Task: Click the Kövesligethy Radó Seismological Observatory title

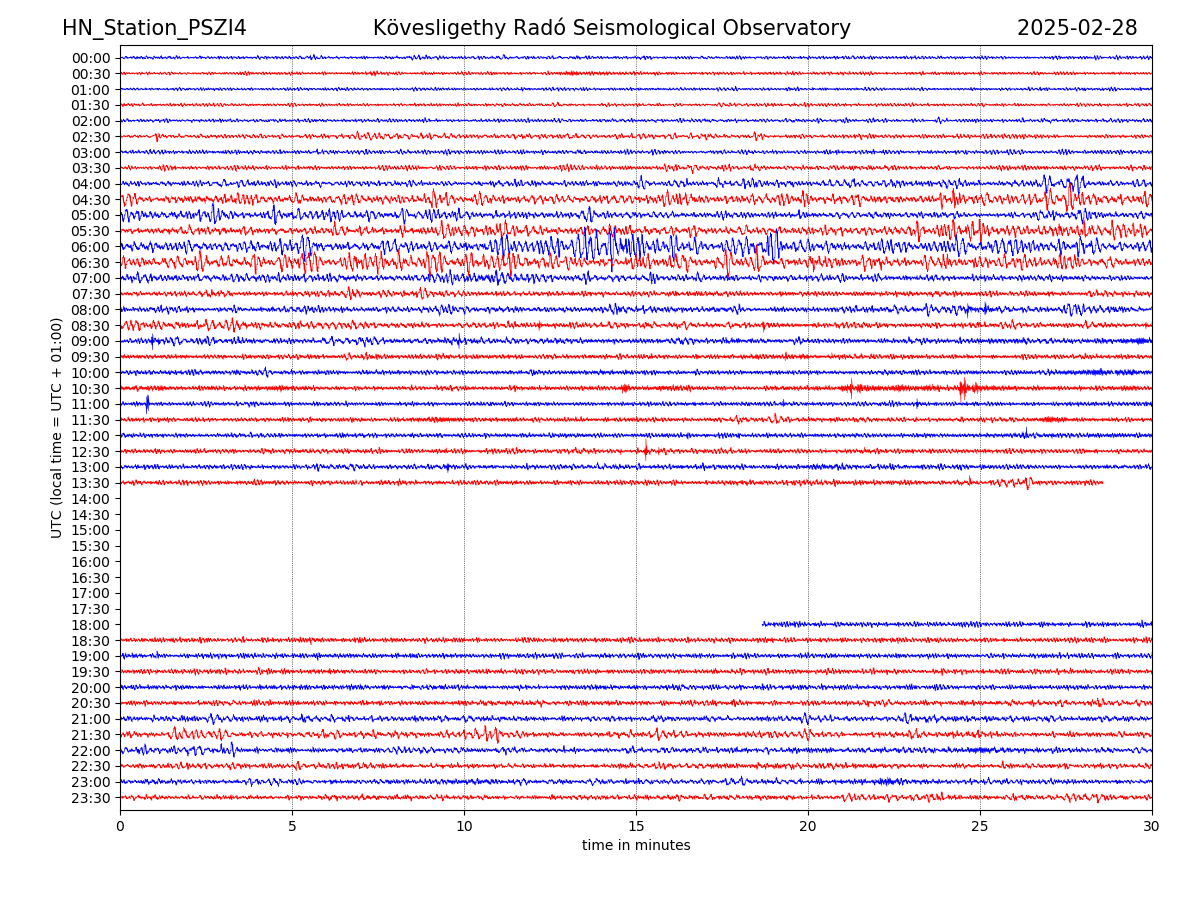Action: (x=611, y=28)
